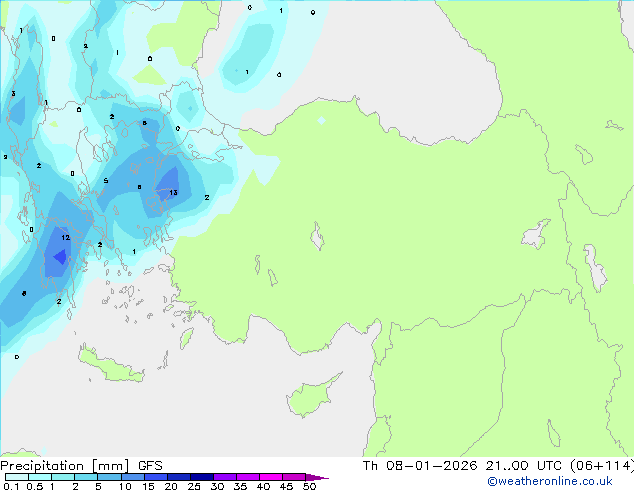
Task: Click the '10' legend scale label
Action: [125, 486]
